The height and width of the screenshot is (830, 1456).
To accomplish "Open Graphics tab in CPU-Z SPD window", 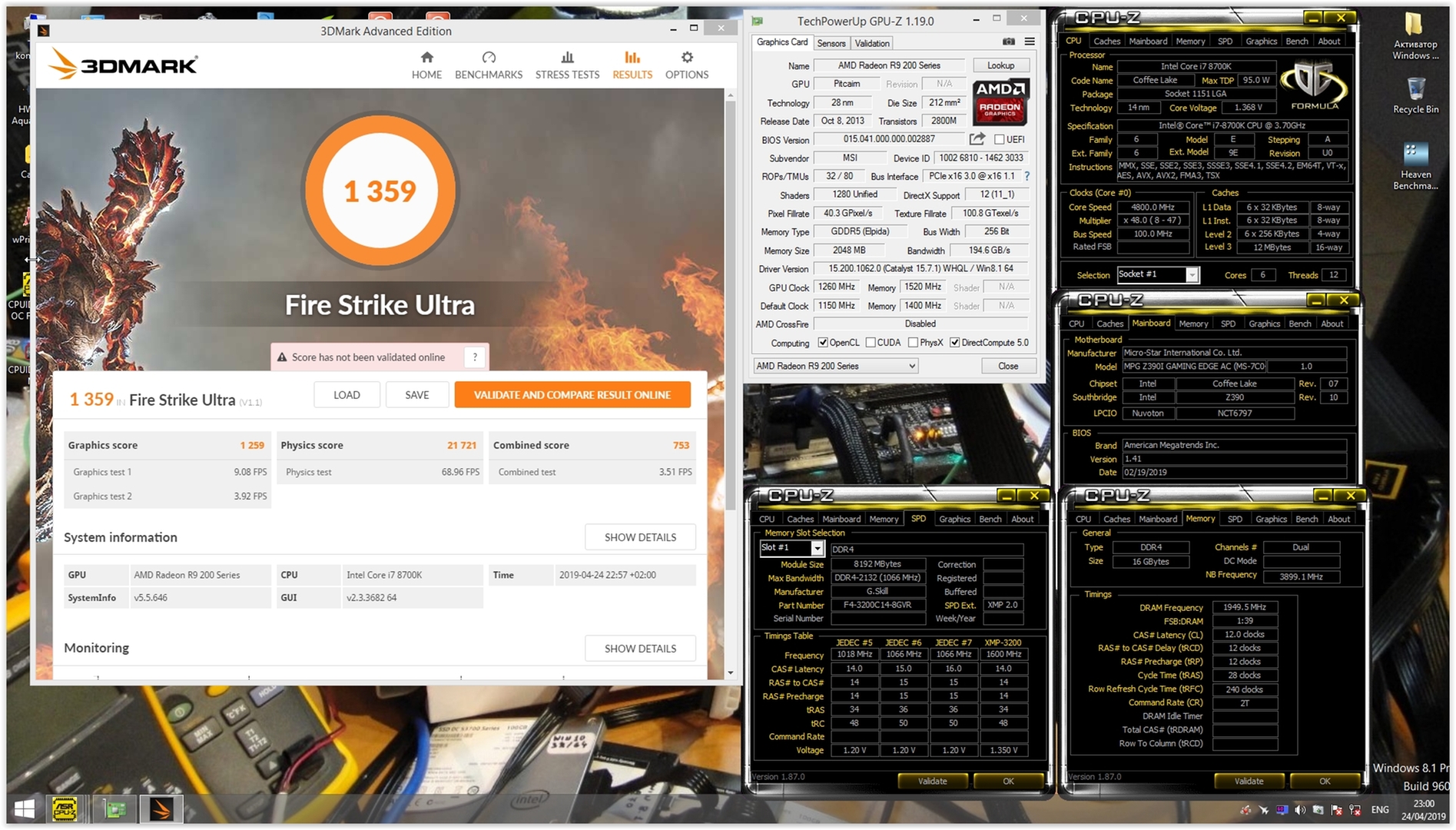I will tap(955, 520).
